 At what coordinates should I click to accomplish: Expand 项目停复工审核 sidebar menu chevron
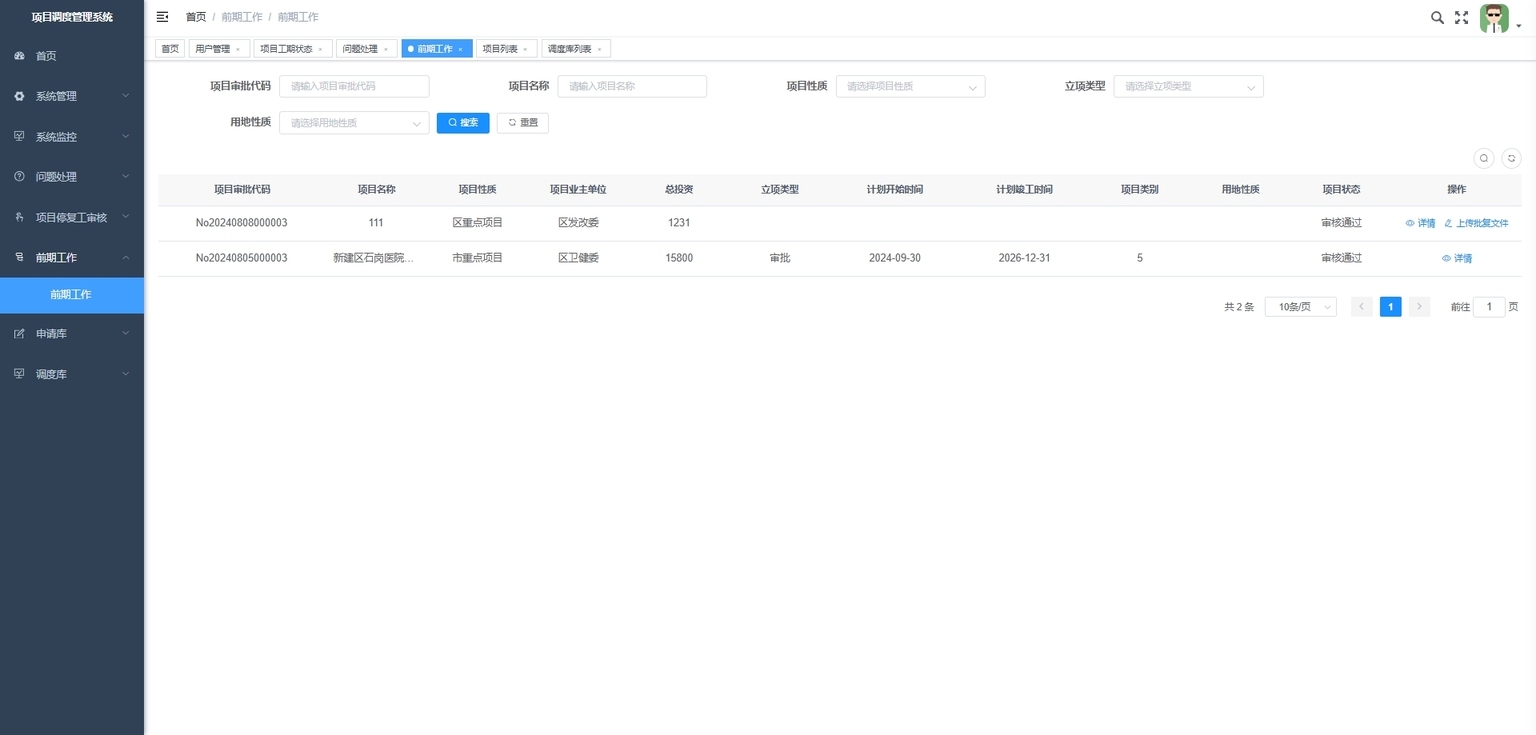pos(125,217)
